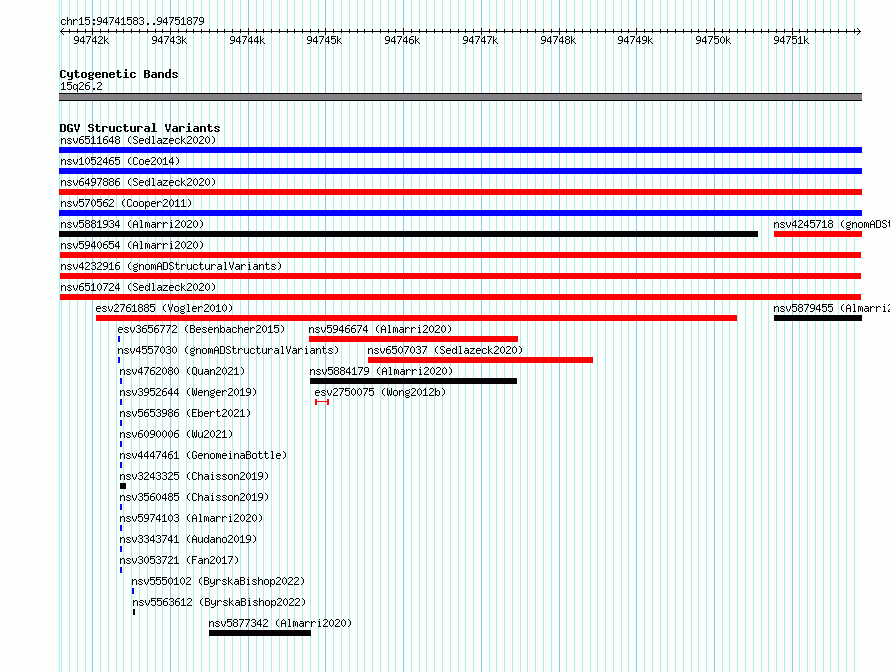Select the esv3656772 (Besenbacher2015) label
This screenshot has width=890, height=672.
(201, 329)
